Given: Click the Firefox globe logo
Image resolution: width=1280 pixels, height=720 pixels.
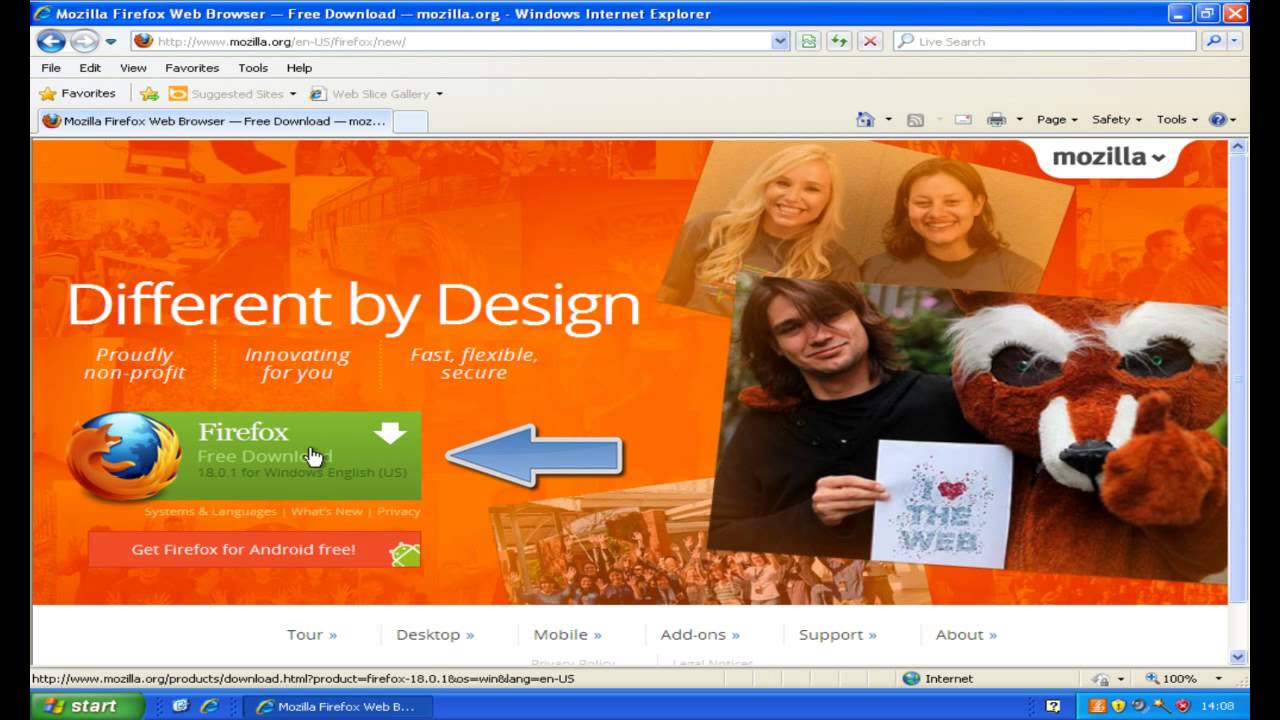Looking at the screenshot, I should tap(124, 455).
